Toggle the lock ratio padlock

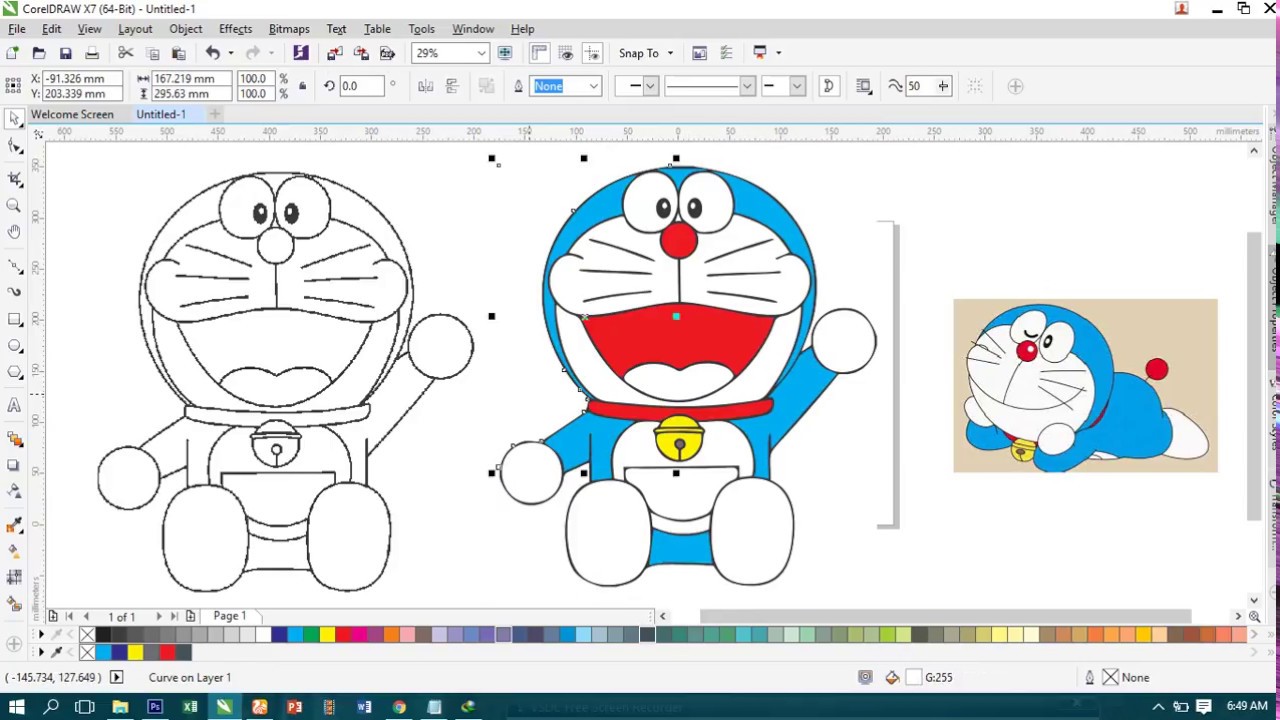click(x=302, y=86)
